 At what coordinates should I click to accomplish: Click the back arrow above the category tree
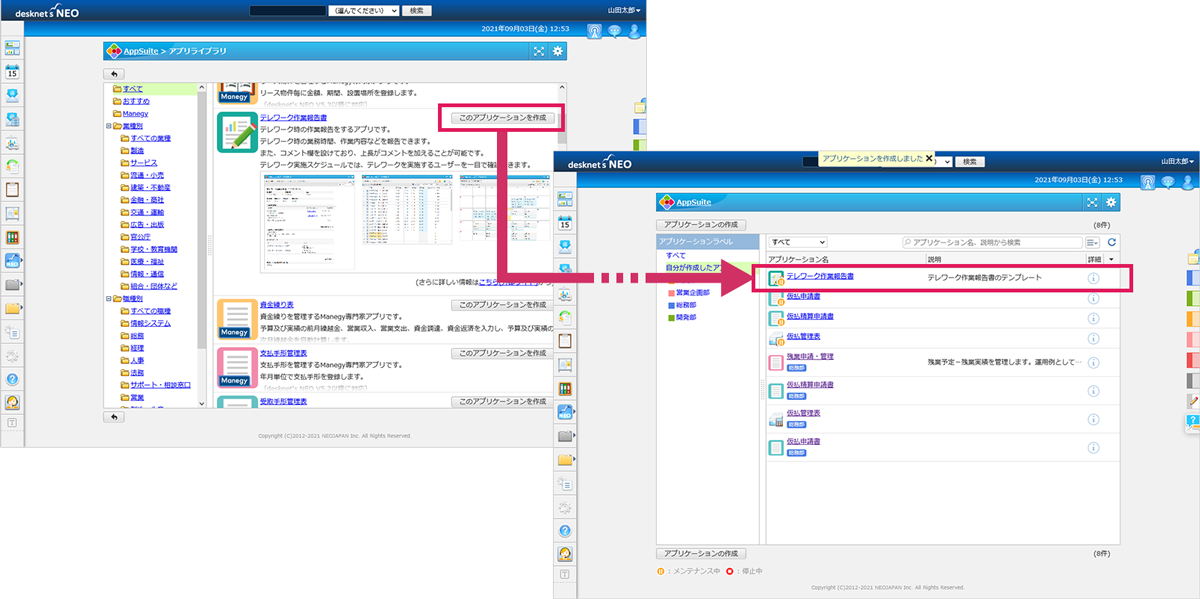coord(115,74)
